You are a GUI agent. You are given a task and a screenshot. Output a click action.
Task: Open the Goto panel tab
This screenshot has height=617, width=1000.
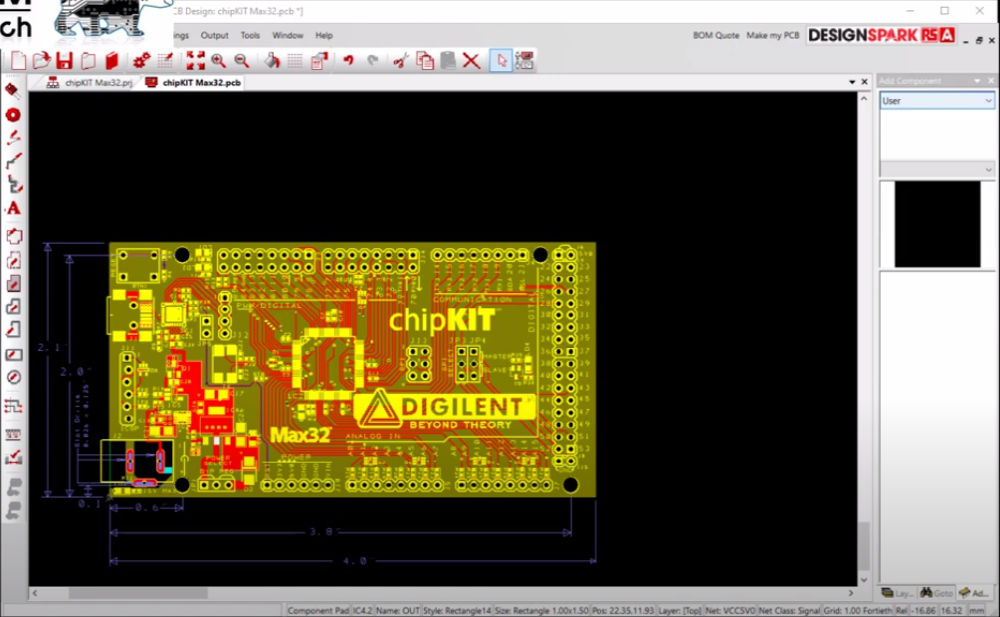tap(936, 593)
